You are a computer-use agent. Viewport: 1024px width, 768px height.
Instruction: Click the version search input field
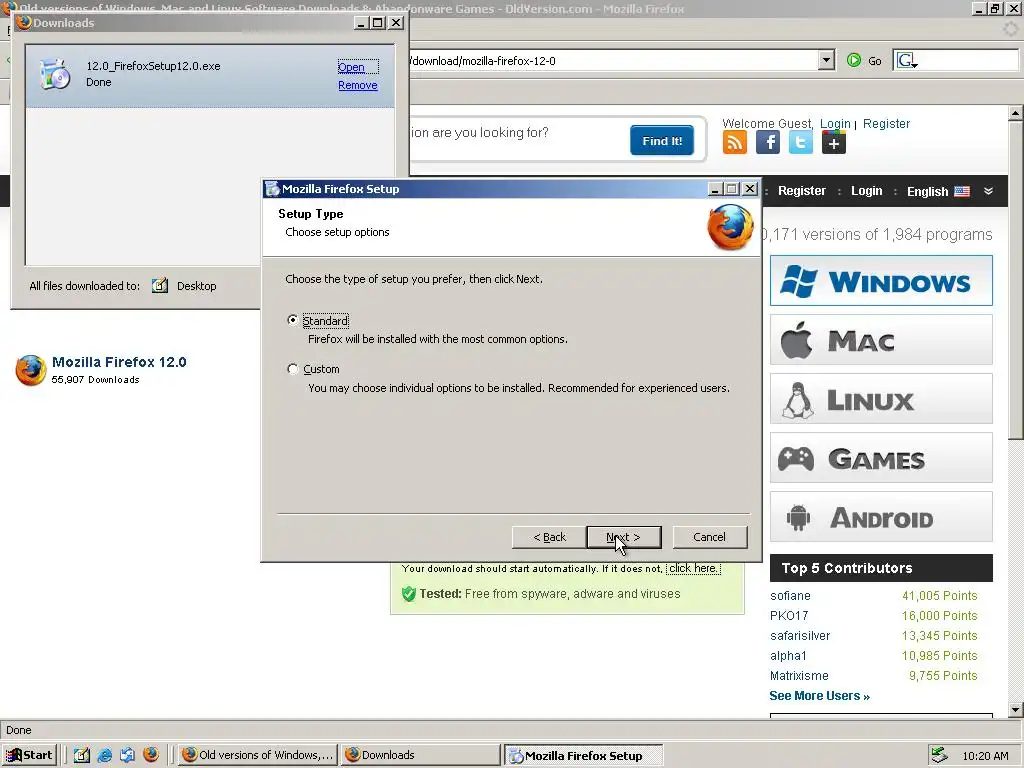coord(516,133)
